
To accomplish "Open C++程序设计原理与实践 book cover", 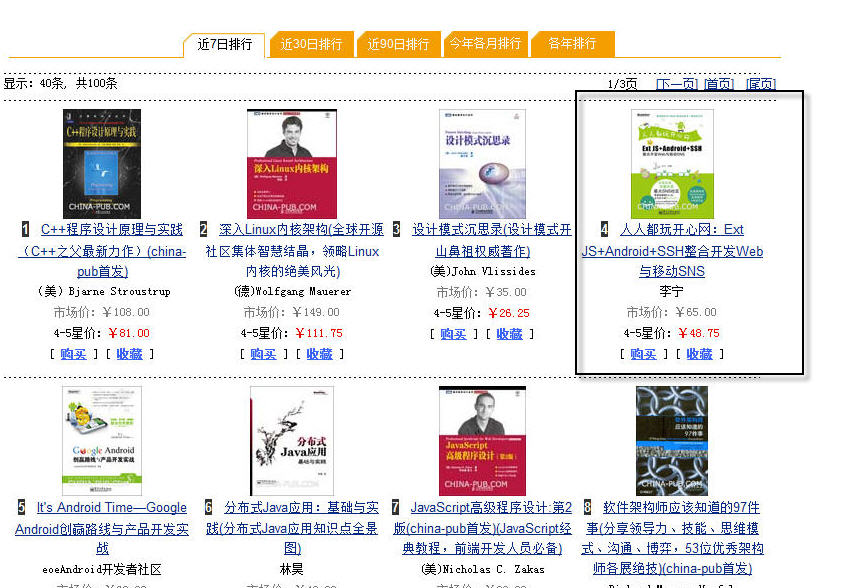I will tap(102, 164).
